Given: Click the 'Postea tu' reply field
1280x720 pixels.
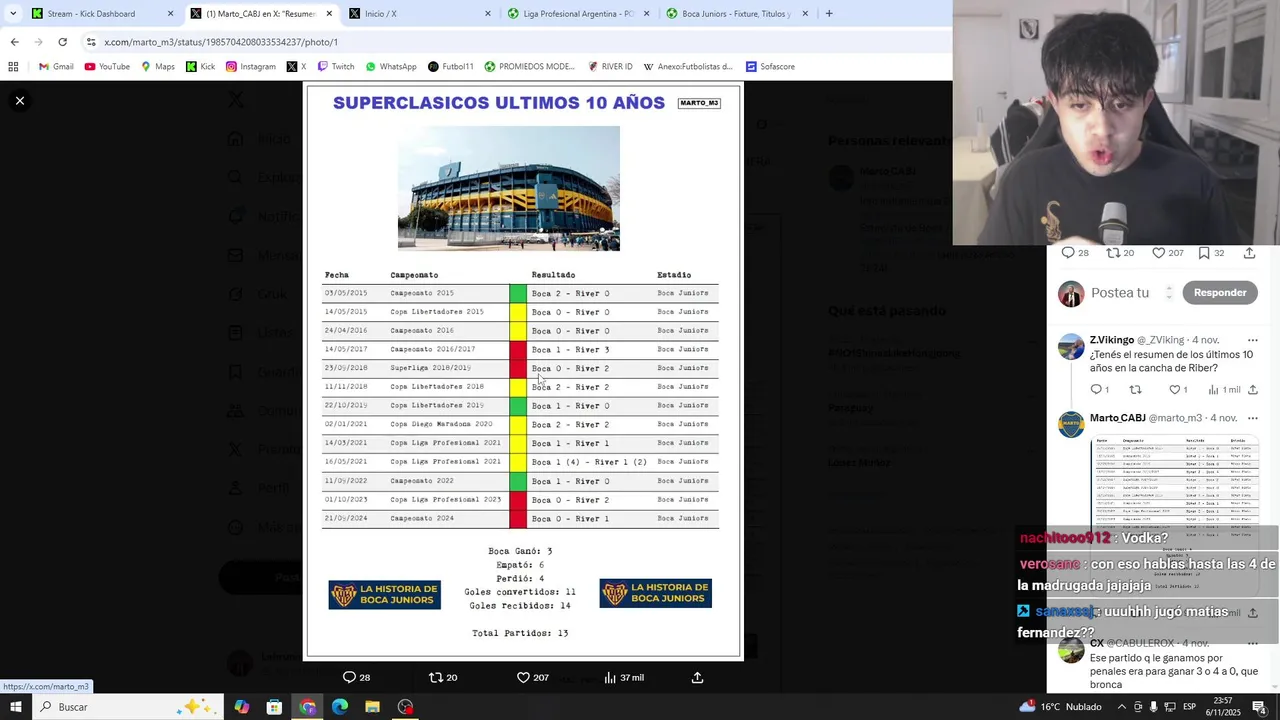Looking at the screenshot, I should coord(1120,293).
